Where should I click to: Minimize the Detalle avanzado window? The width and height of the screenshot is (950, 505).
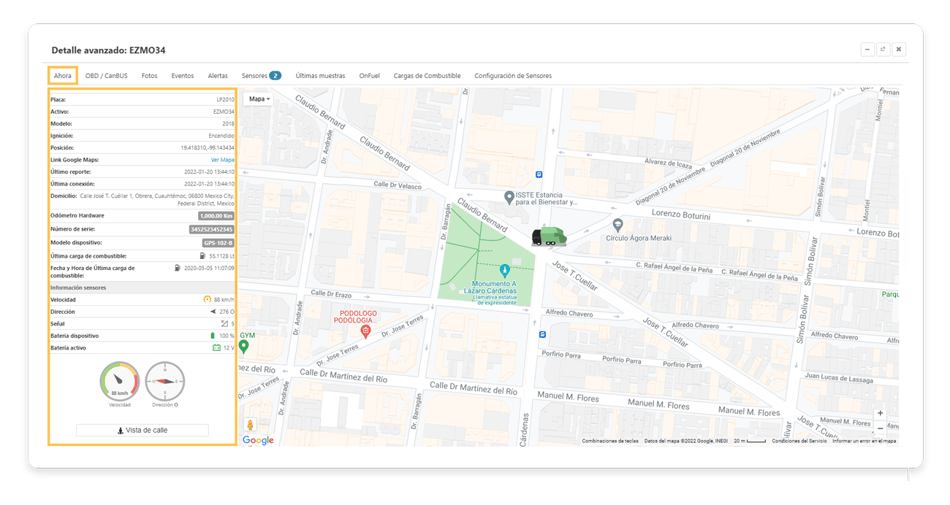pyautogui.click(x=868, y=50)
